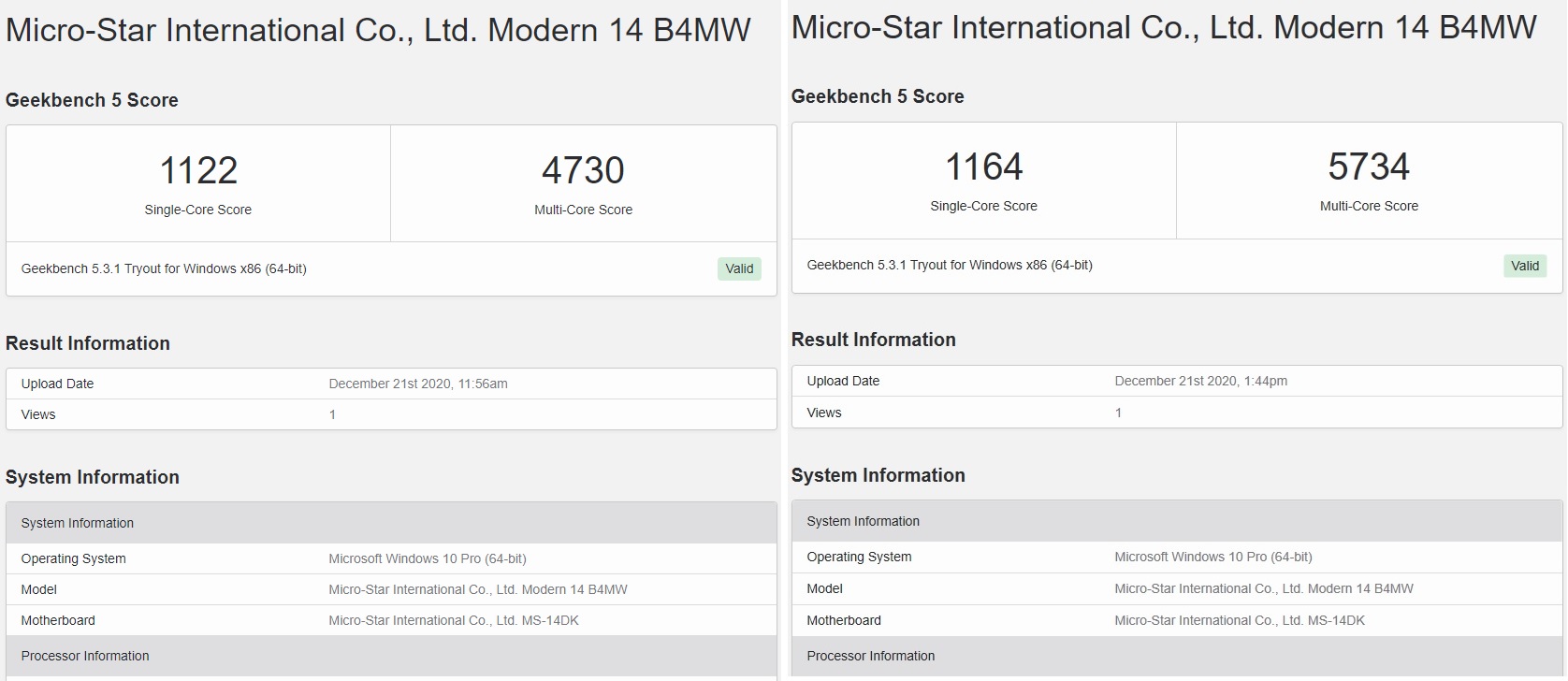Click the 1122 single-core score in left result

click(x=198, y=170)
